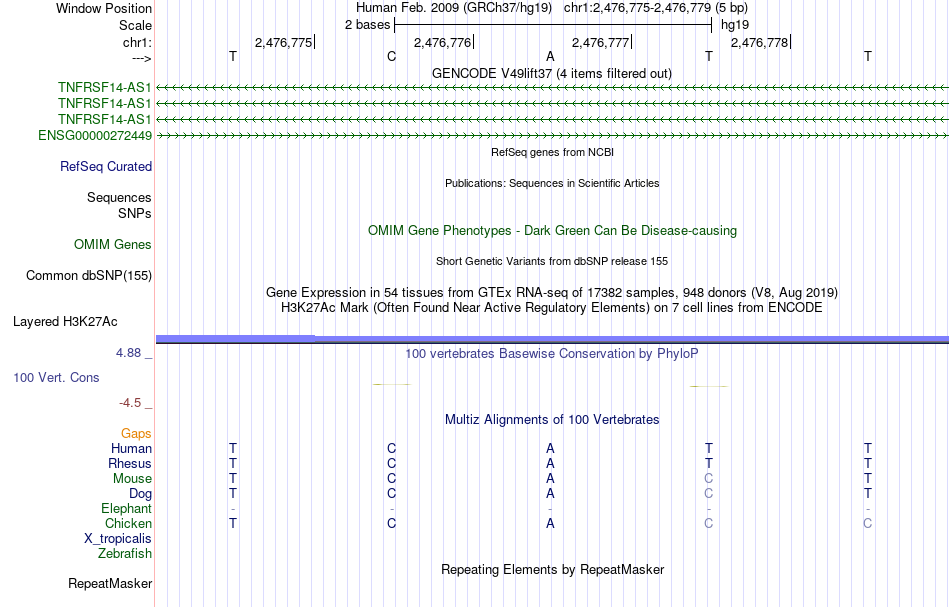This screenshot has height=607, width=950.
Task: Click the -4.5 PhyloP lower limit
Action: (x=130, y=403)
